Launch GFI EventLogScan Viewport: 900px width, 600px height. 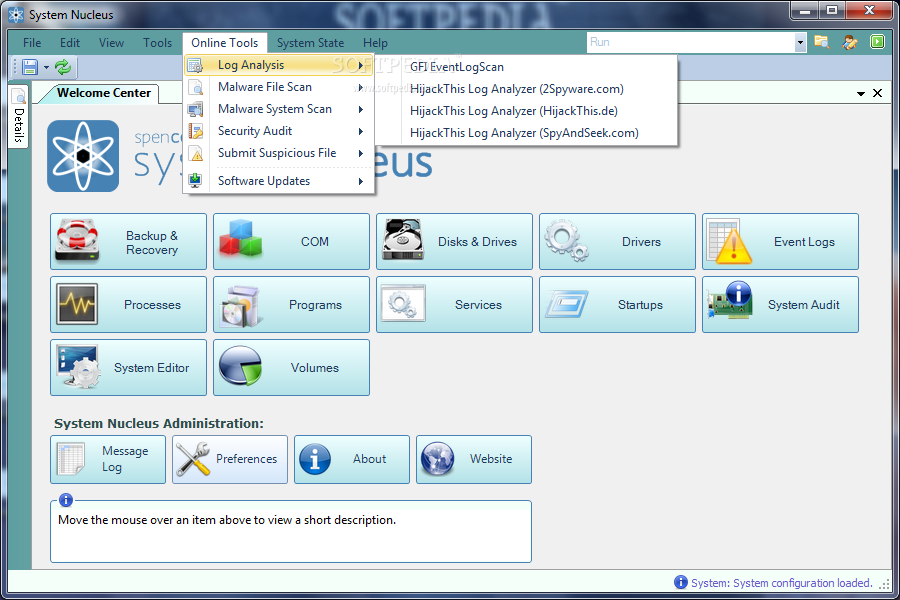457,67
